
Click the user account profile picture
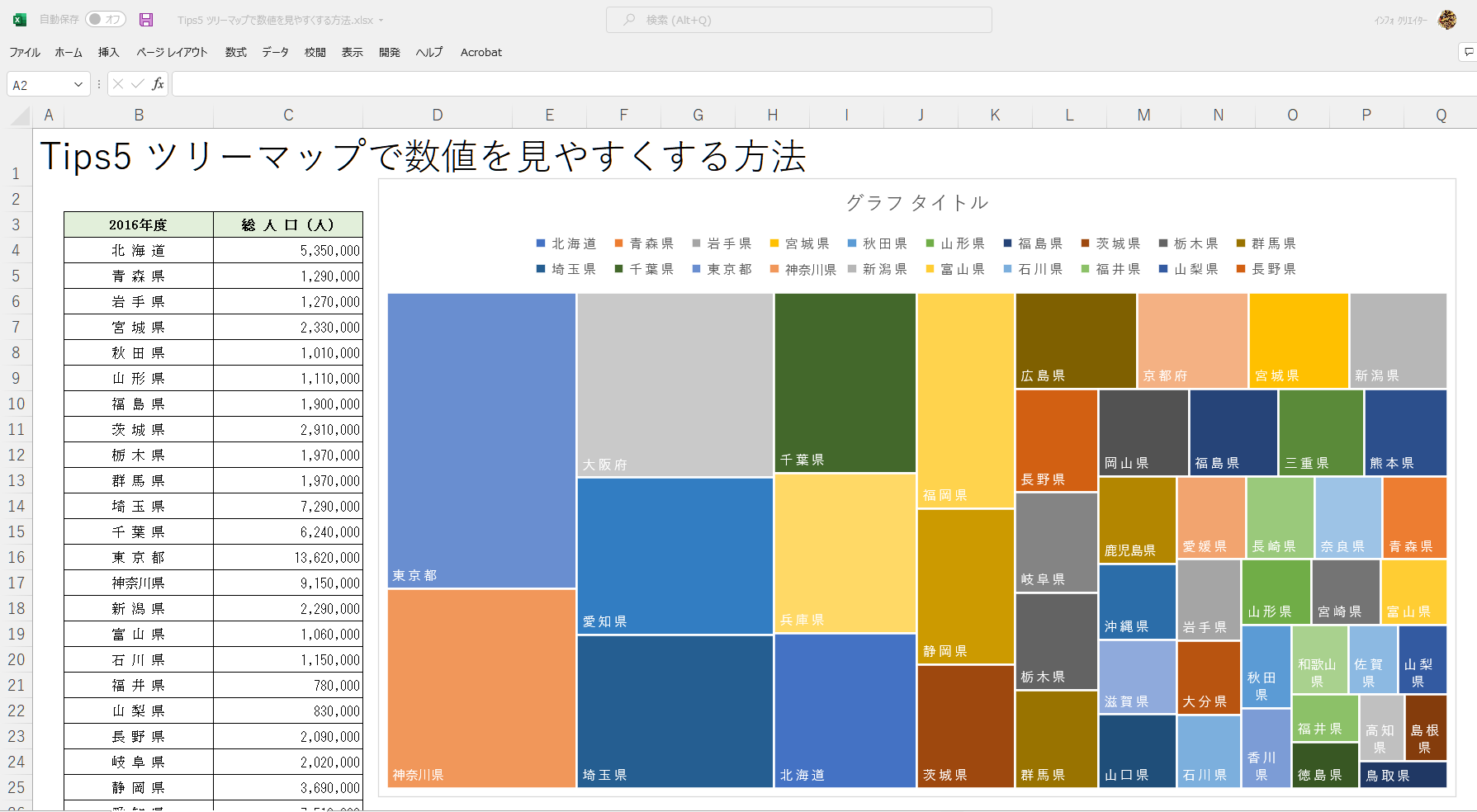pos(1447,20)
